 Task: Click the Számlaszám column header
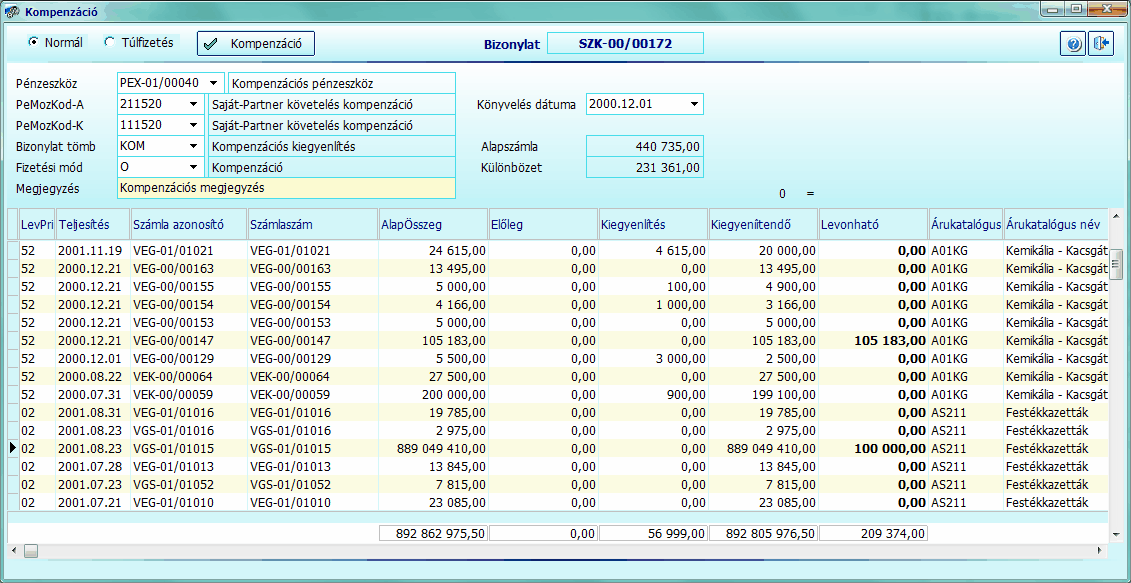tap(313, 224)
